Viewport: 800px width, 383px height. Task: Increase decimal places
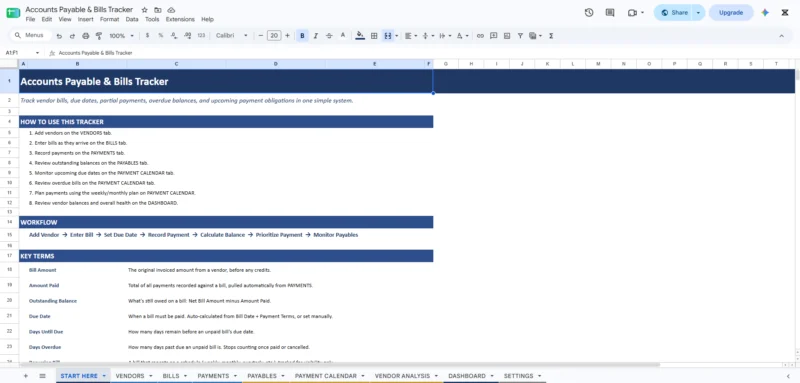tap(187, 36)
